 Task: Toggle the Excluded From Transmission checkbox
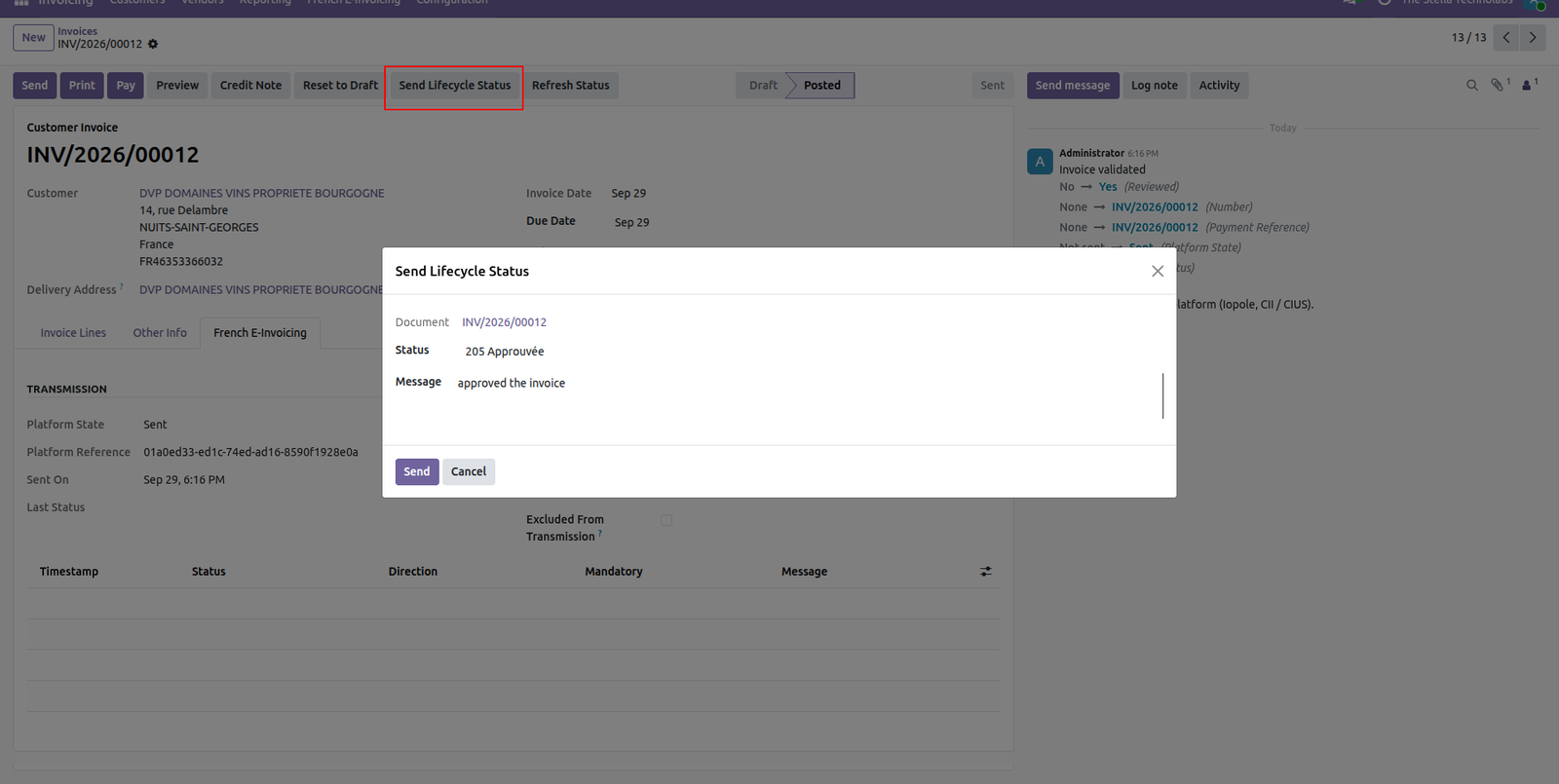pos(666,520)
